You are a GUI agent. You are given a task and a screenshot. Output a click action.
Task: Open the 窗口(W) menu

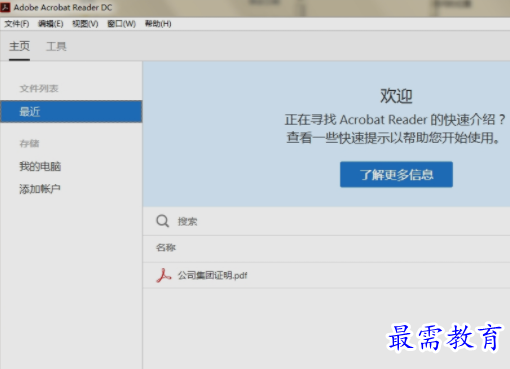121,24
